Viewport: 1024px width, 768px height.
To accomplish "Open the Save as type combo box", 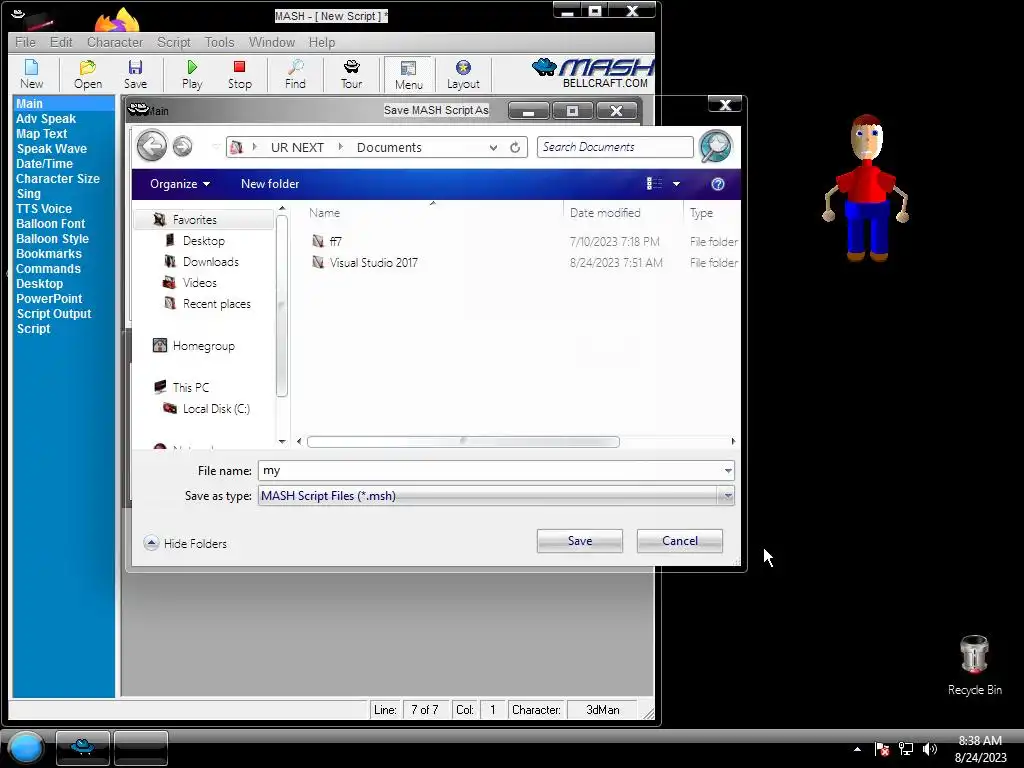I will point(496,496).
